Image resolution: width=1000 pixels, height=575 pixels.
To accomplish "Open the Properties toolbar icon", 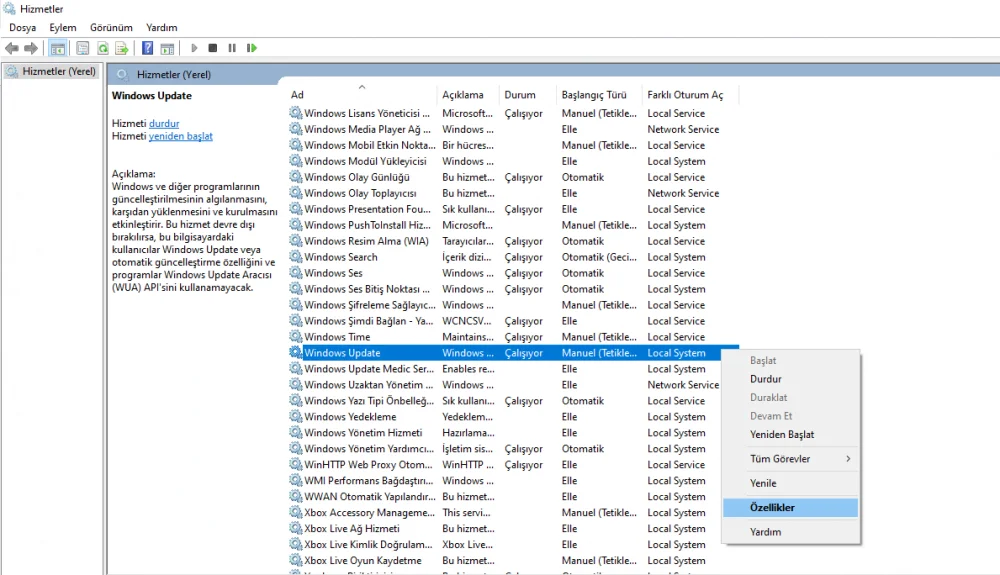I will 82,48.
